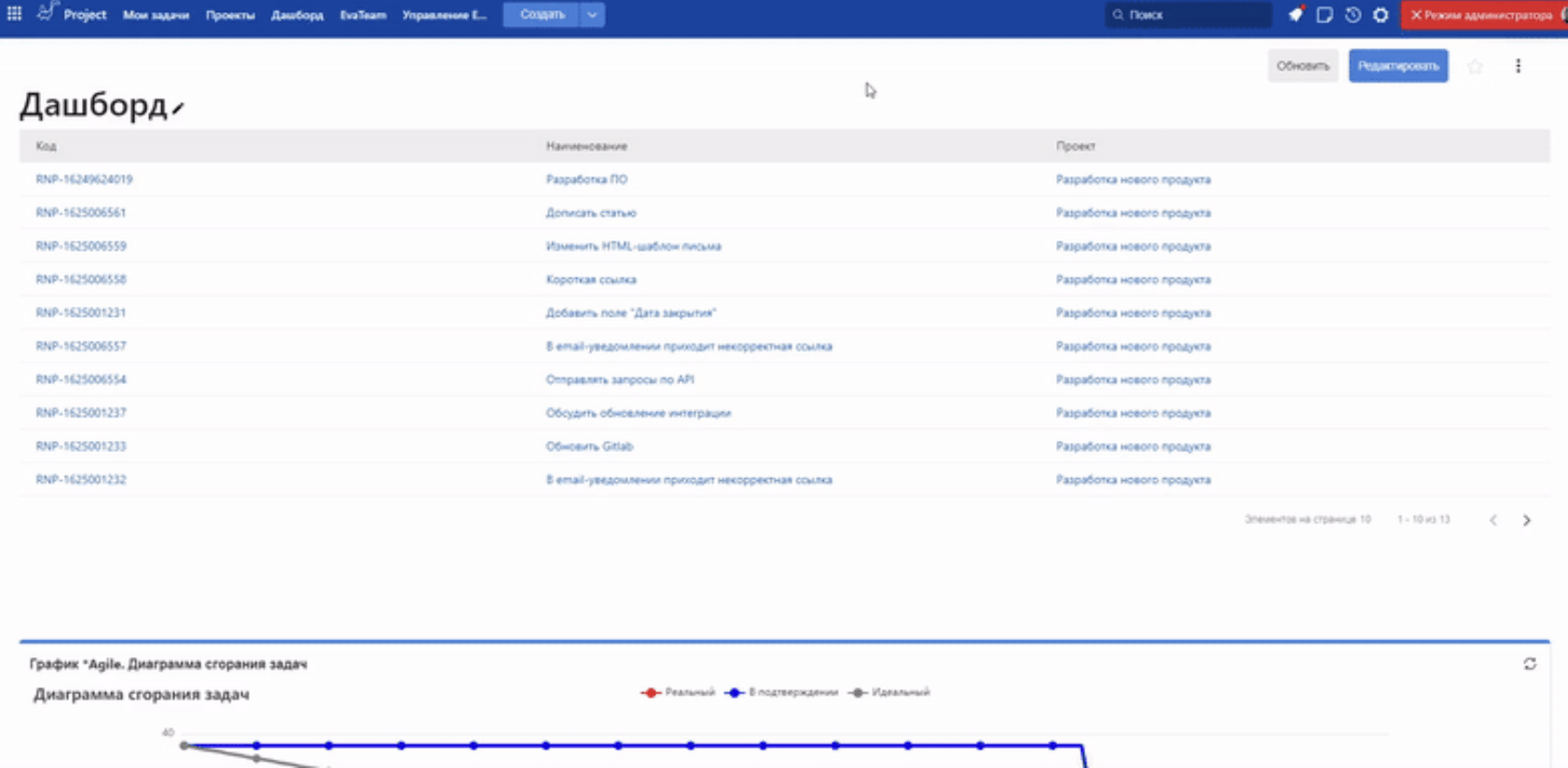
Task: Click the Поиск search field
Action: [x=1189, y=15]
